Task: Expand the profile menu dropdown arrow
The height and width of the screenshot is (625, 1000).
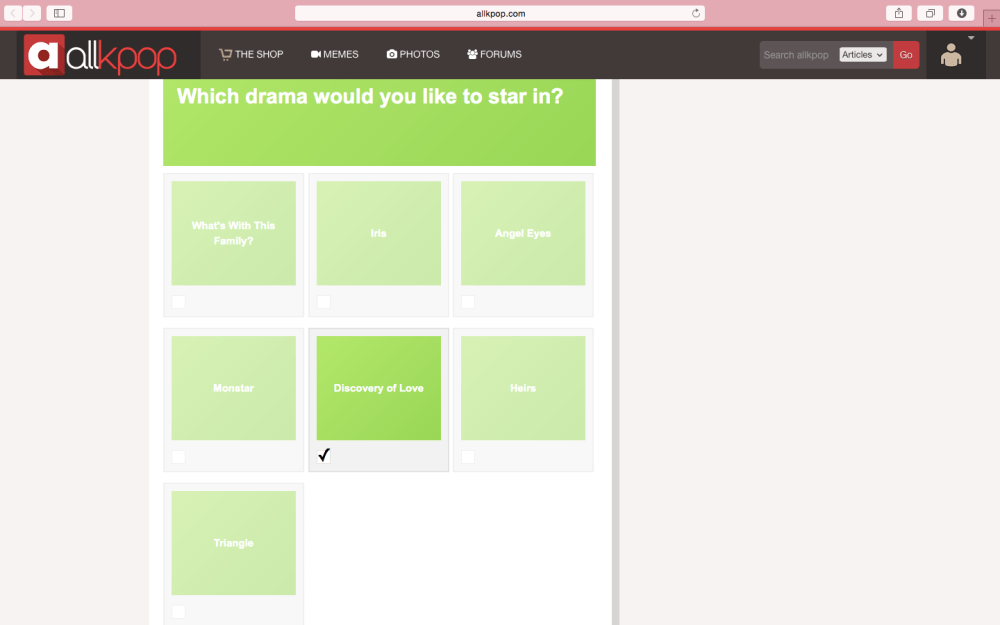Action: coord(970,38)
